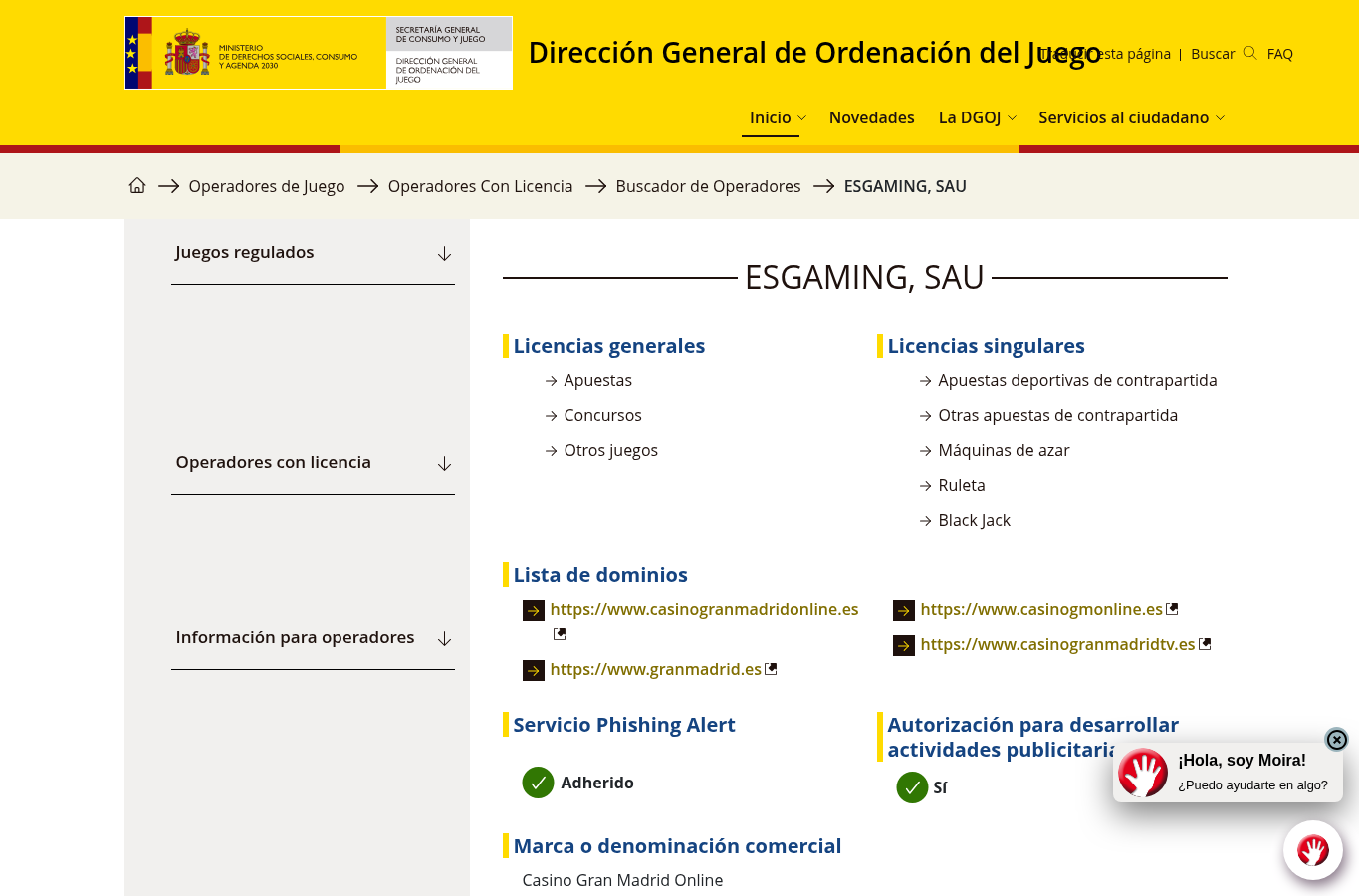Open Servicios al ciudadano dropdown menu

(x=1132, y=117)
